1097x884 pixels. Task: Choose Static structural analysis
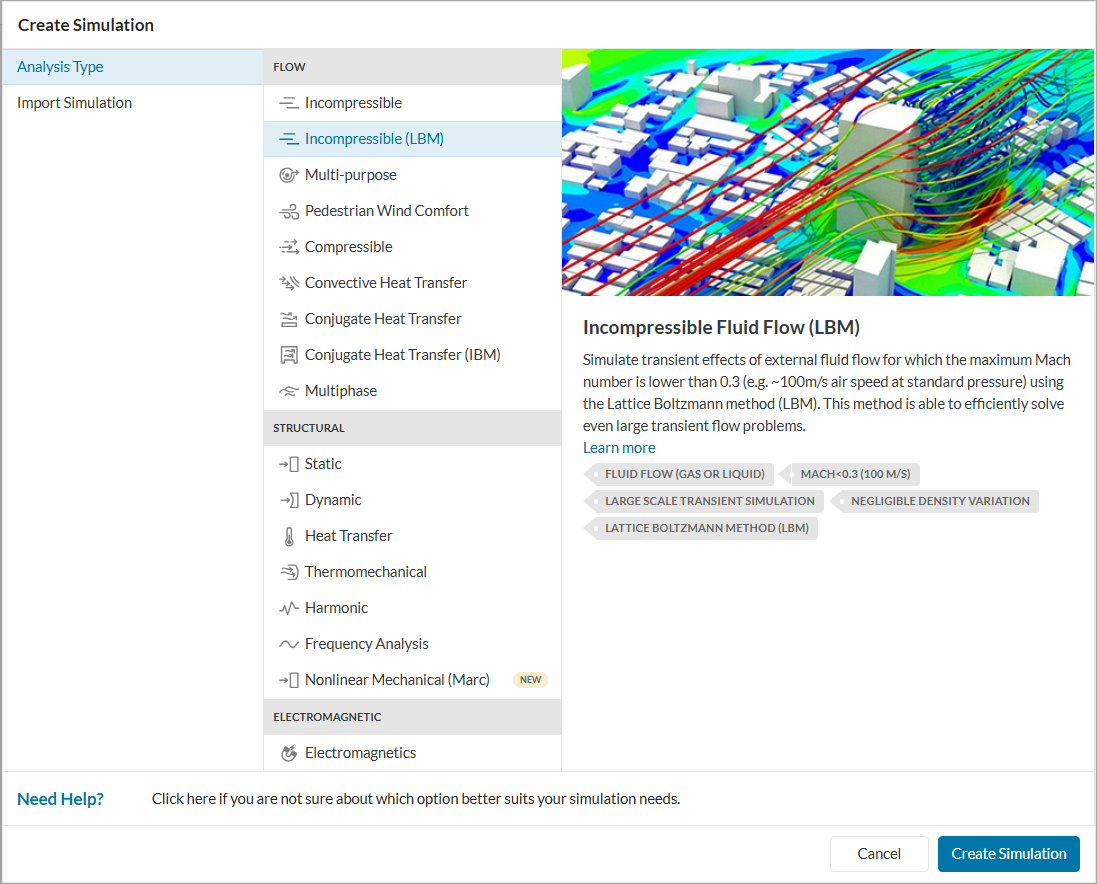coord(323,464)
